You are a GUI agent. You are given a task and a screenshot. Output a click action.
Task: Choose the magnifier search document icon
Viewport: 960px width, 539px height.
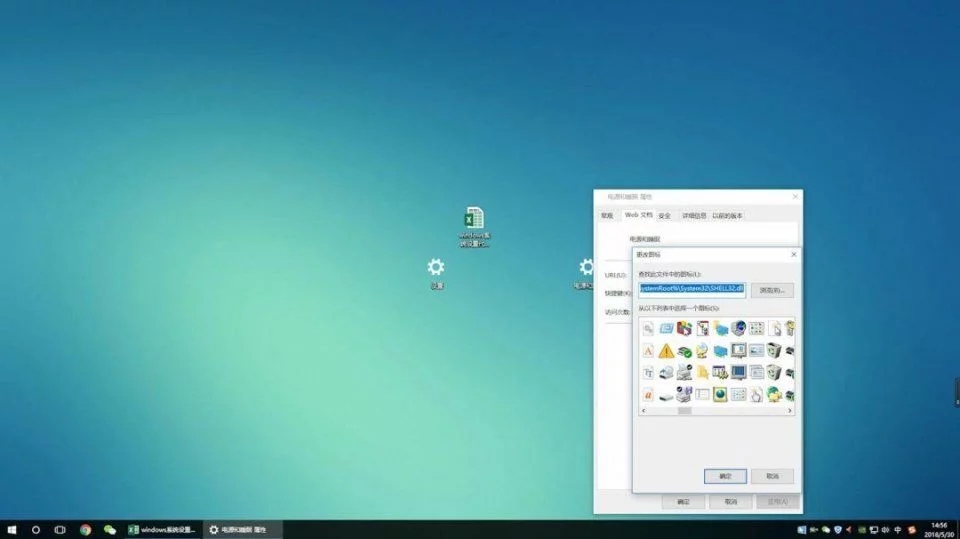click(x=648, y=329)
